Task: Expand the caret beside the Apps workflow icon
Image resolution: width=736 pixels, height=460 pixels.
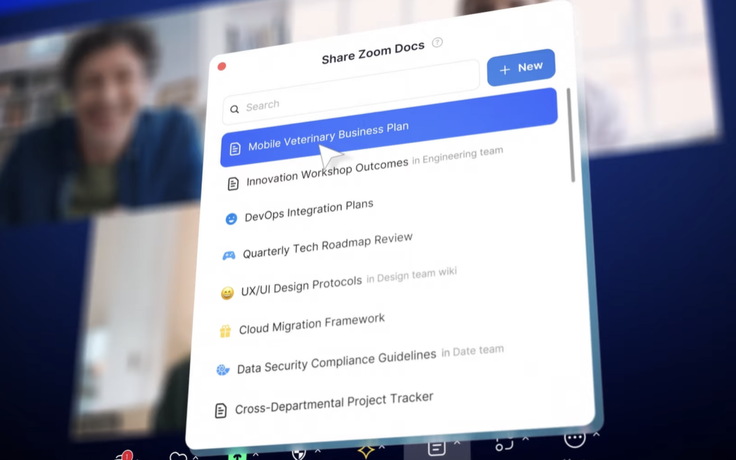Action: (x=525, y=438)
